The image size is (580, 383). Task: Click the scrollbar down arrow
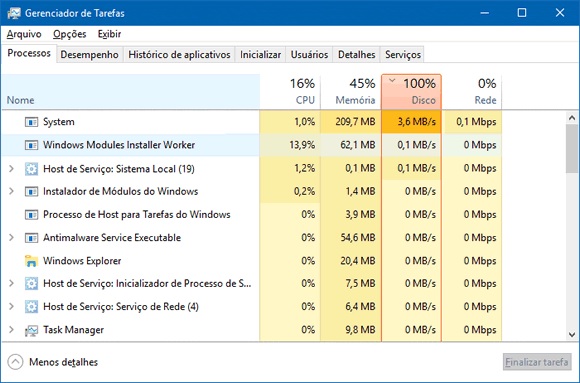(572, 335)
